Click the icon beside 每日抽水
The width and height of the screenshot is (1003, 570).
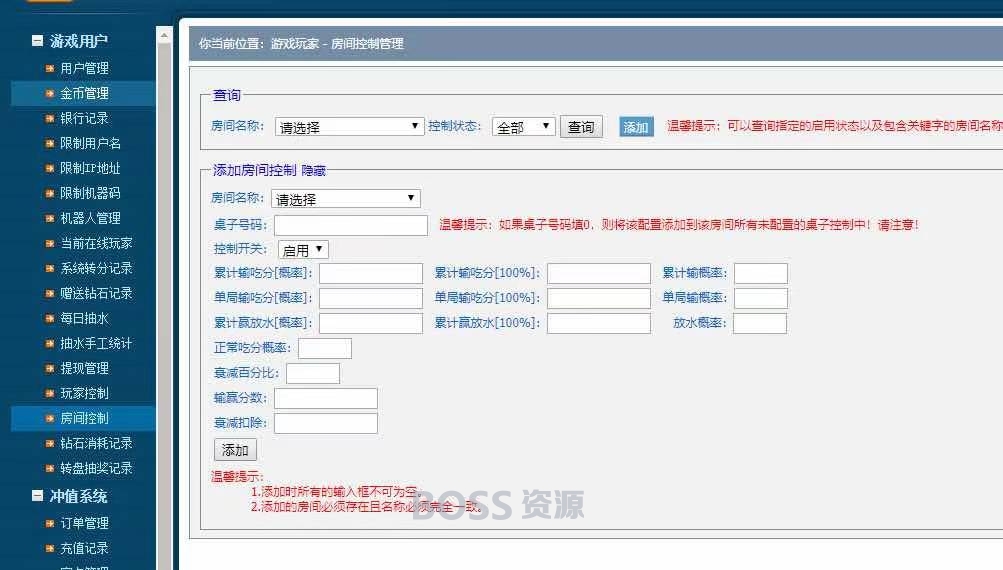pyautogui.click(x=50, y=318)
